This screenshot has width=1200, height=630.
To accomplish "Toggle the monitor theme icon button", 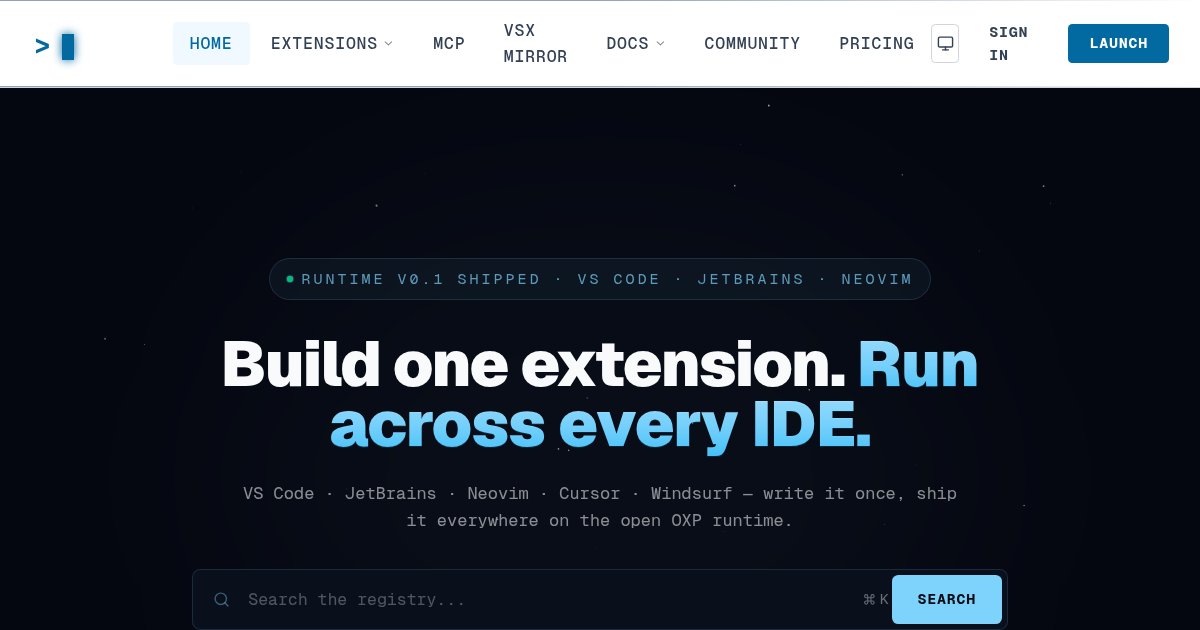I will coord(945,44).
